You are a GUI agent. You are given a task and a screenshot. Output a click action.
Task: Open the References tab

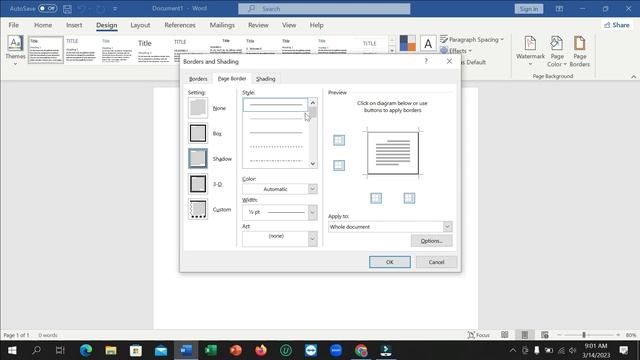tap(180, 25)
